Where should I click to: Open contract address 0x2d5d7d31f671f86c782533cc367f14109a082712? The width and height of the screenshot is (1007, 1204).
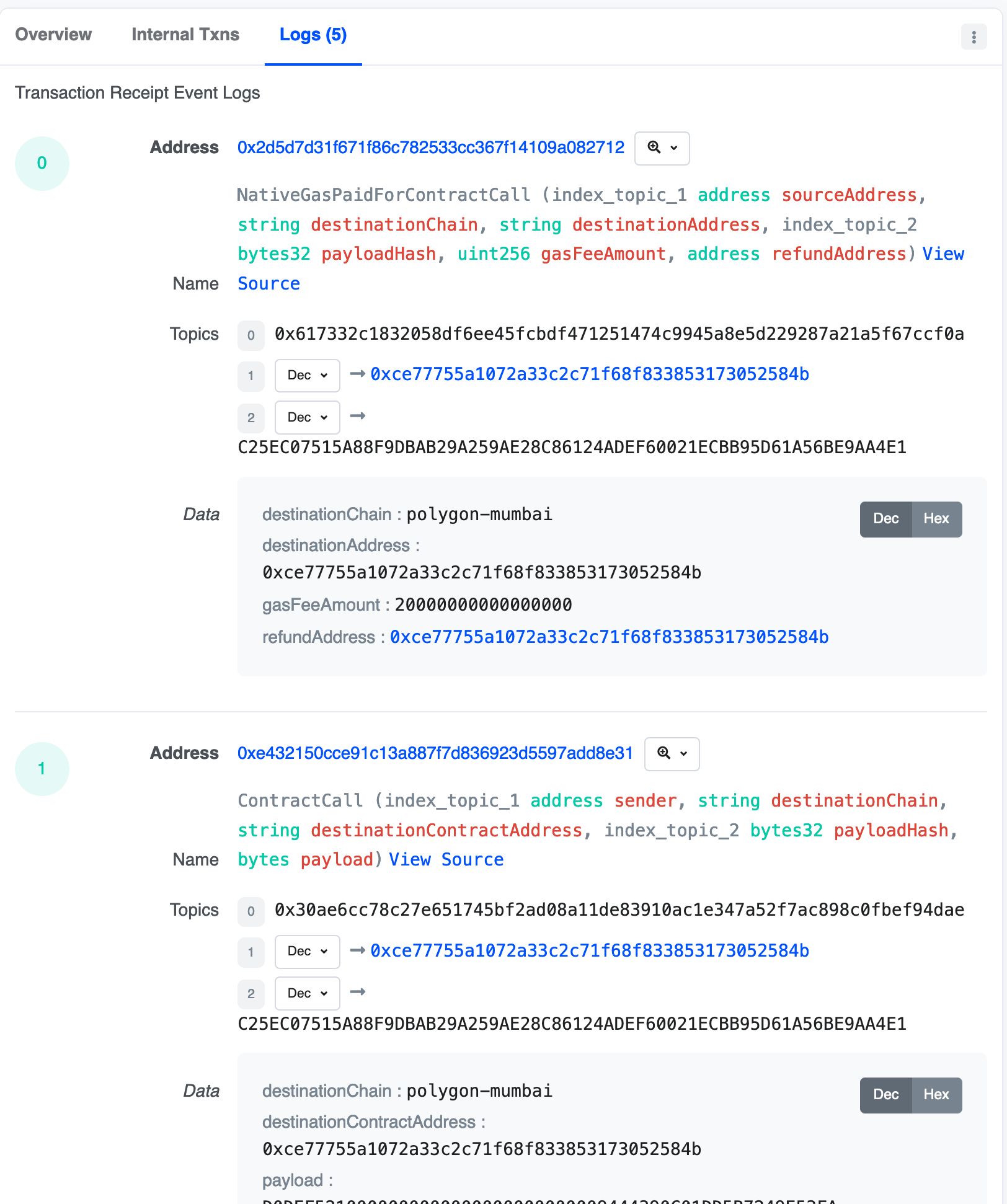431,148
